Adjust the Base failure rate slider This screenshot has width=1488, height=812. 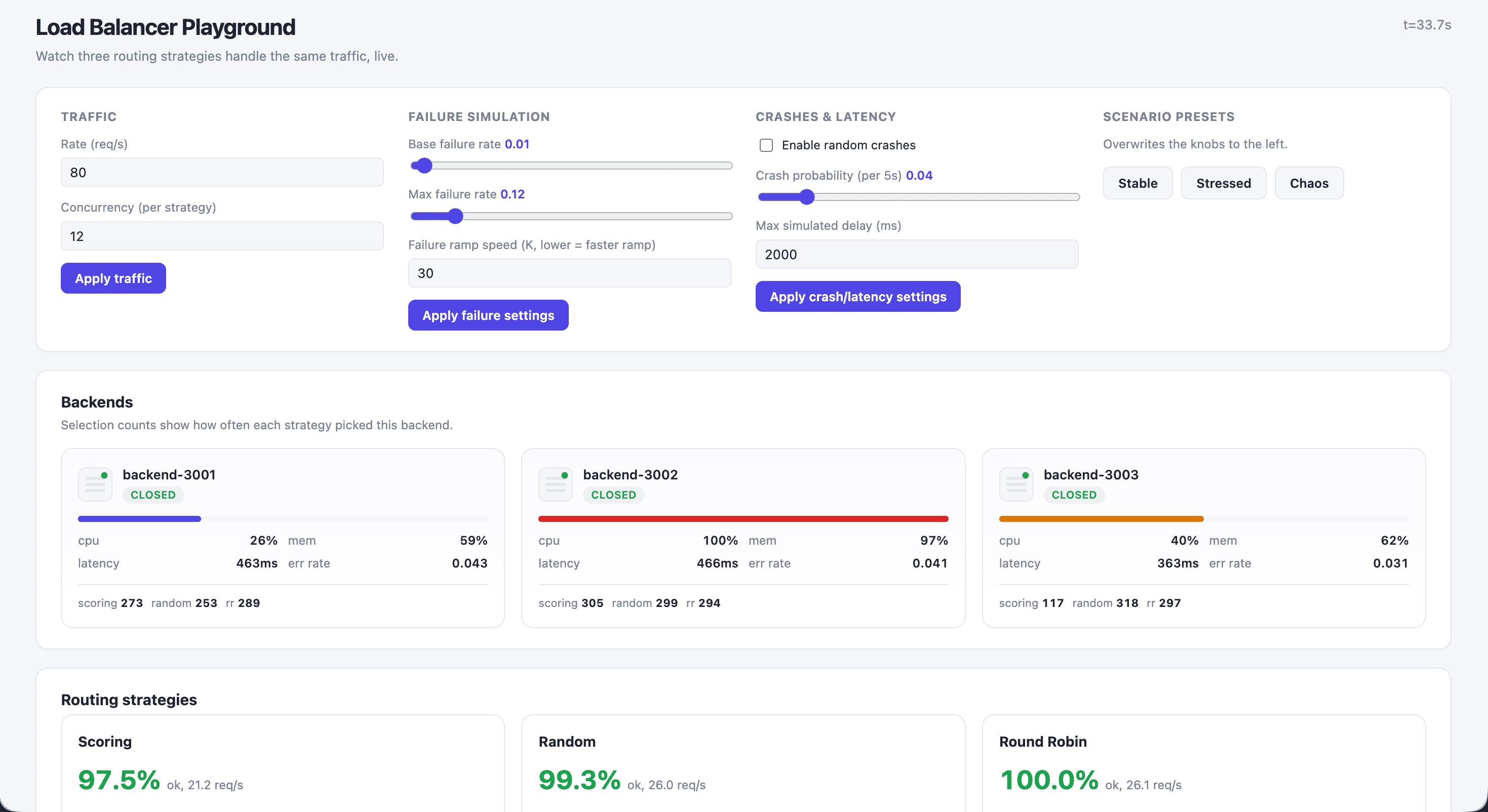click(x=571, y=166)
